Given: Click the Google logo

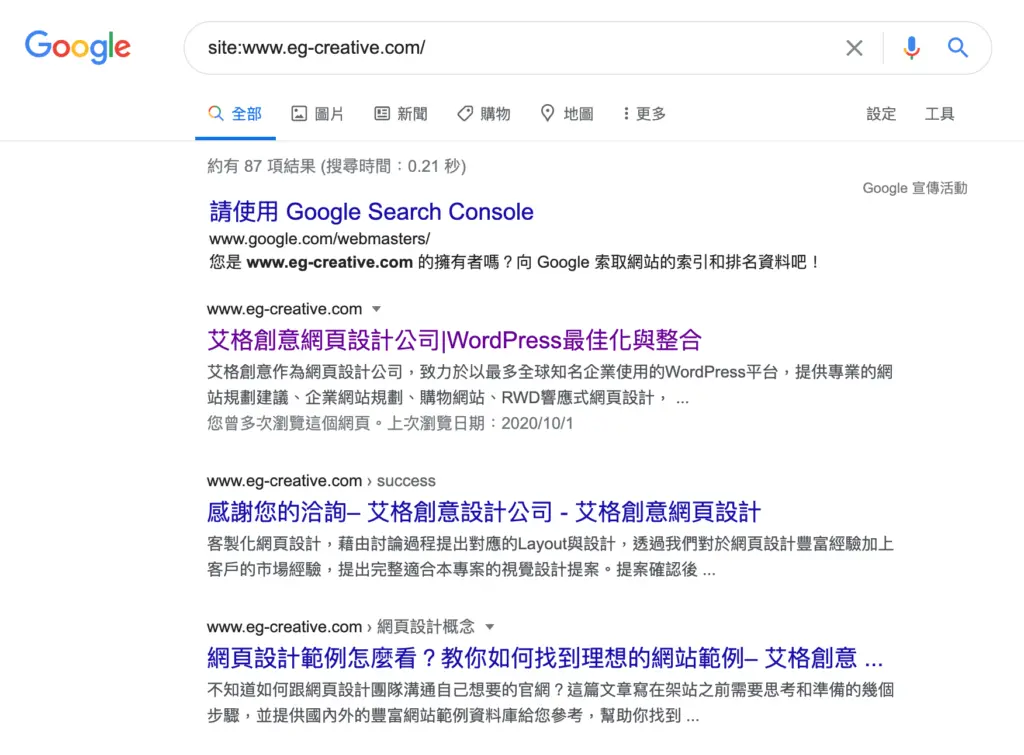Looking at the screenshot, I should pyautogui.click(x=78, y=47).
